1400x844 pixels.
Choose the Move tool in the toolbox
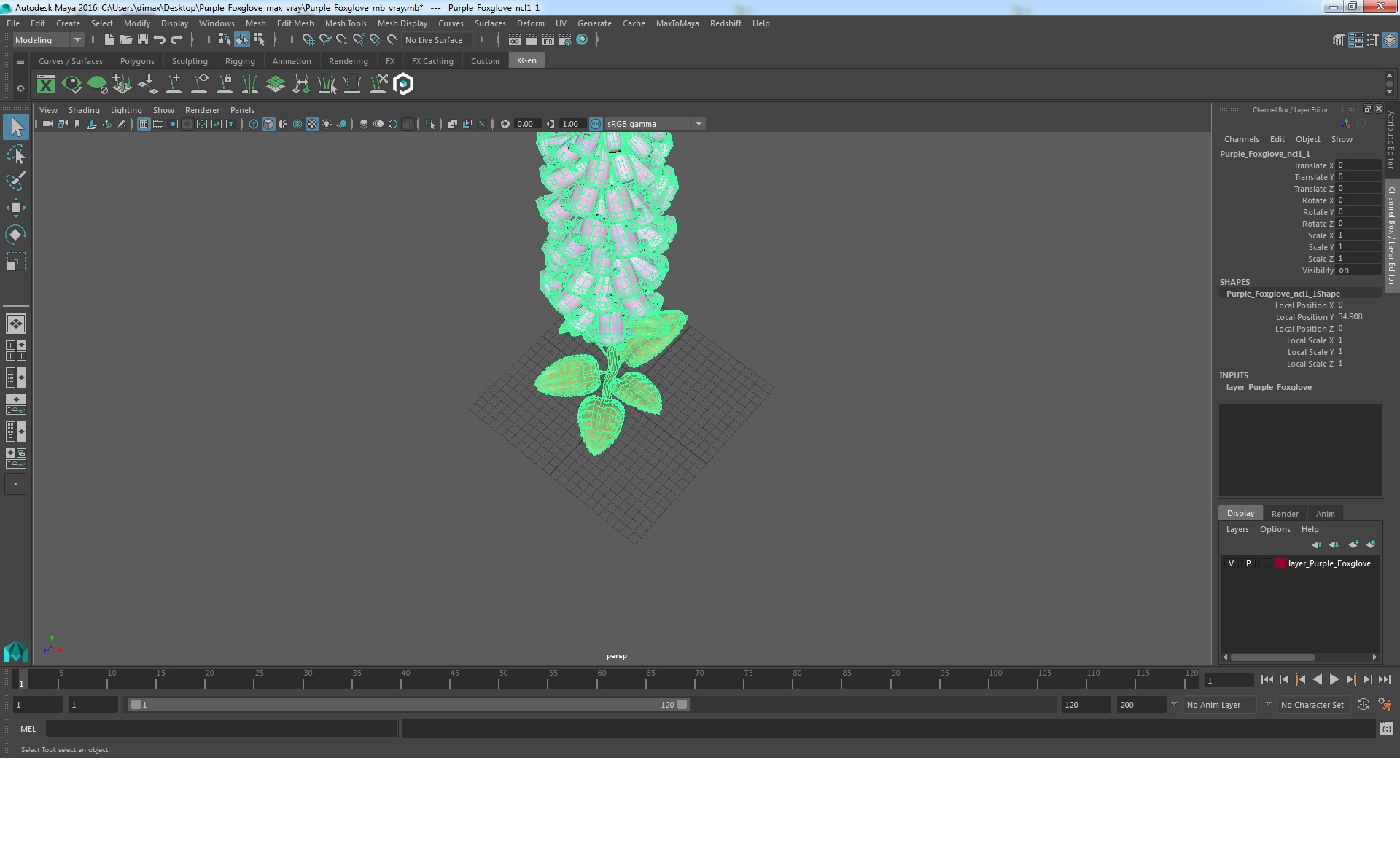16,208
